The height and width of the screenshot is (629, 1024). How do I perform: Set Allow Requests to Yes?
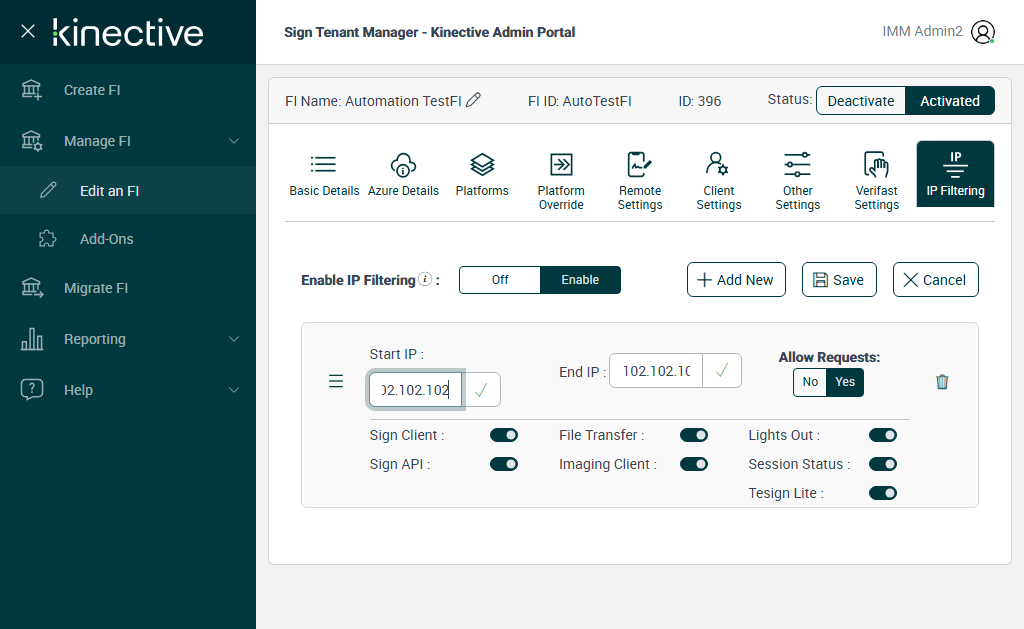(845, 382)
